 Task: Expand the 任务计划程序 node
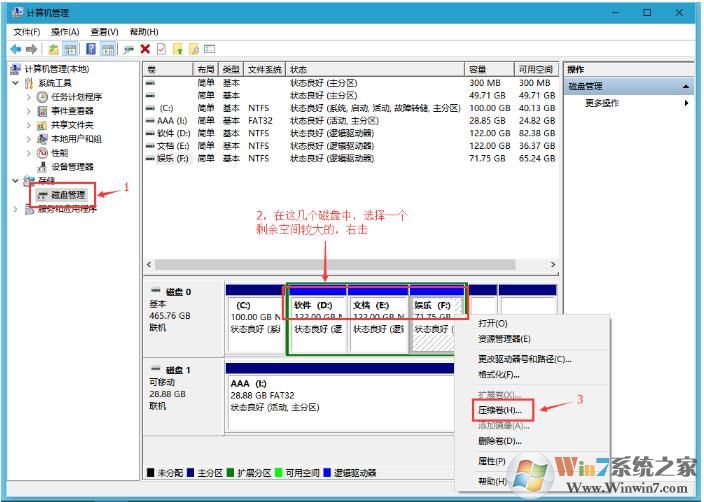coord(28,97)
